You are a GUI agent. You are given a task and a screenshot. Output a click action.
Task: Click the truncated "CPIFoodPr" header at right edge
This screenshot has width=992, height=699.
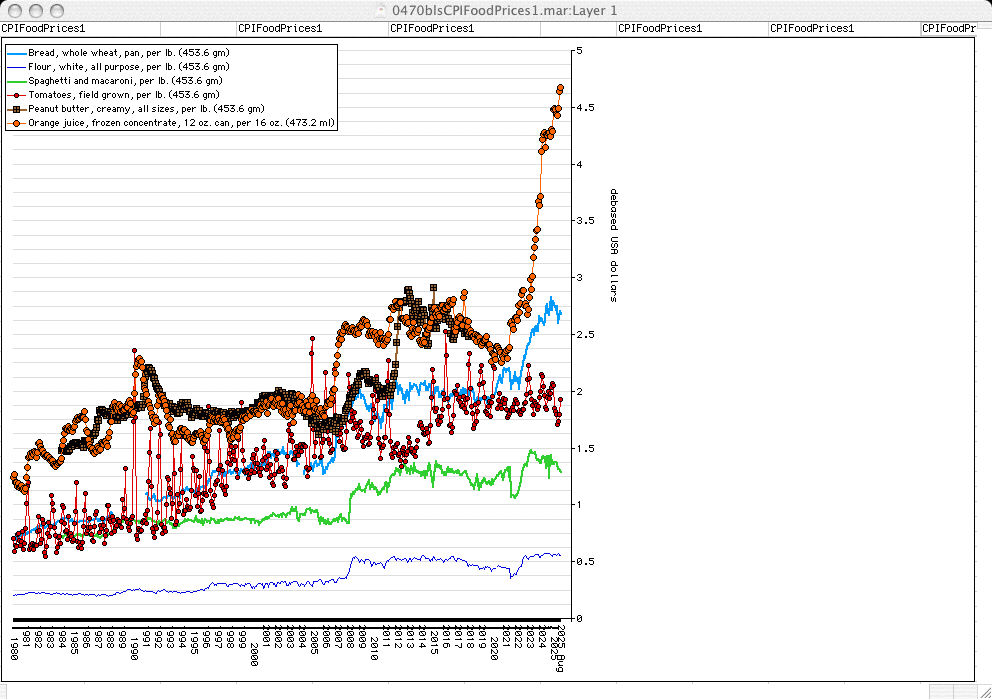point(947,29)
